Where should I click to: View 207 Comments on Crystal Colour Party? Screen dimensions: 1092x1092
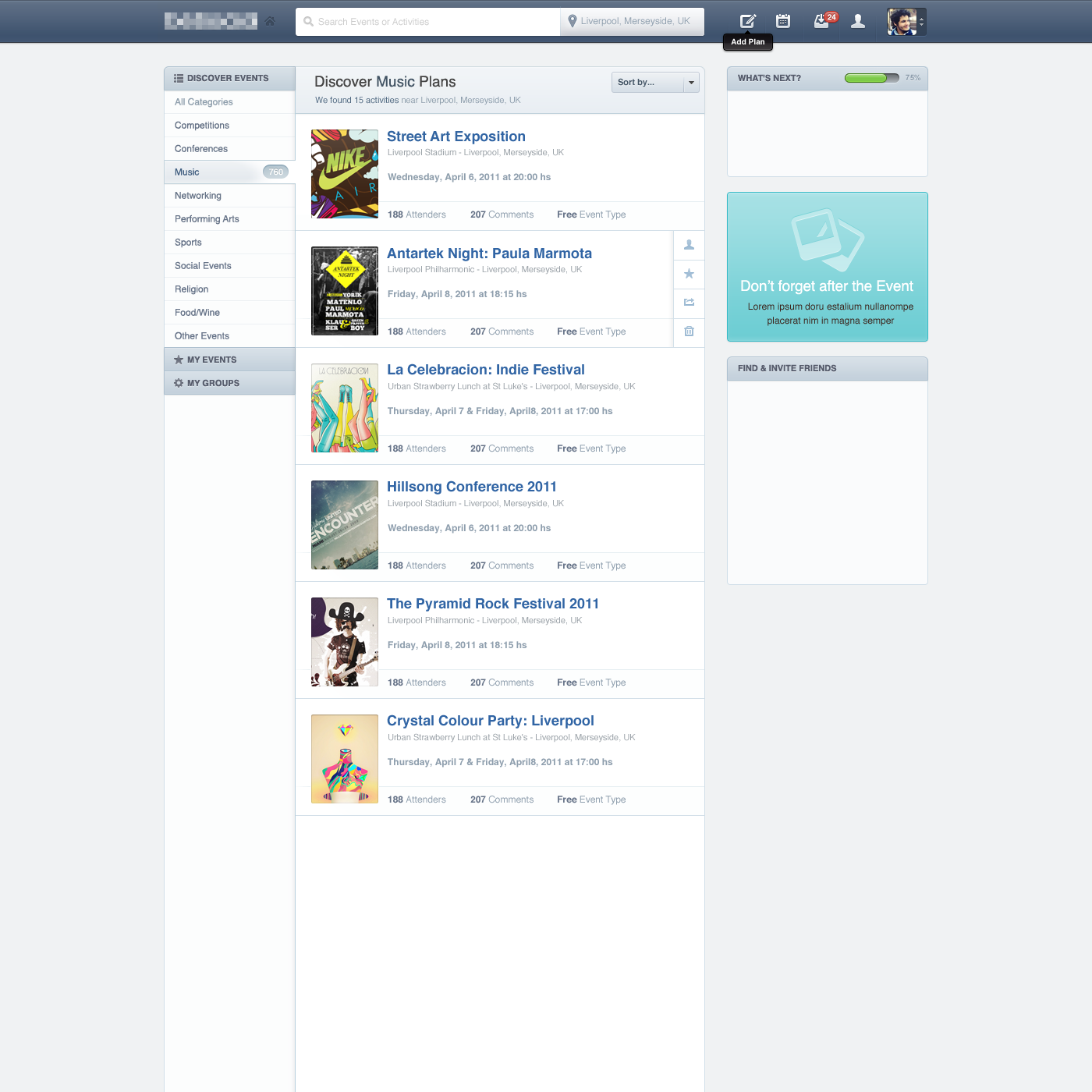502,799
